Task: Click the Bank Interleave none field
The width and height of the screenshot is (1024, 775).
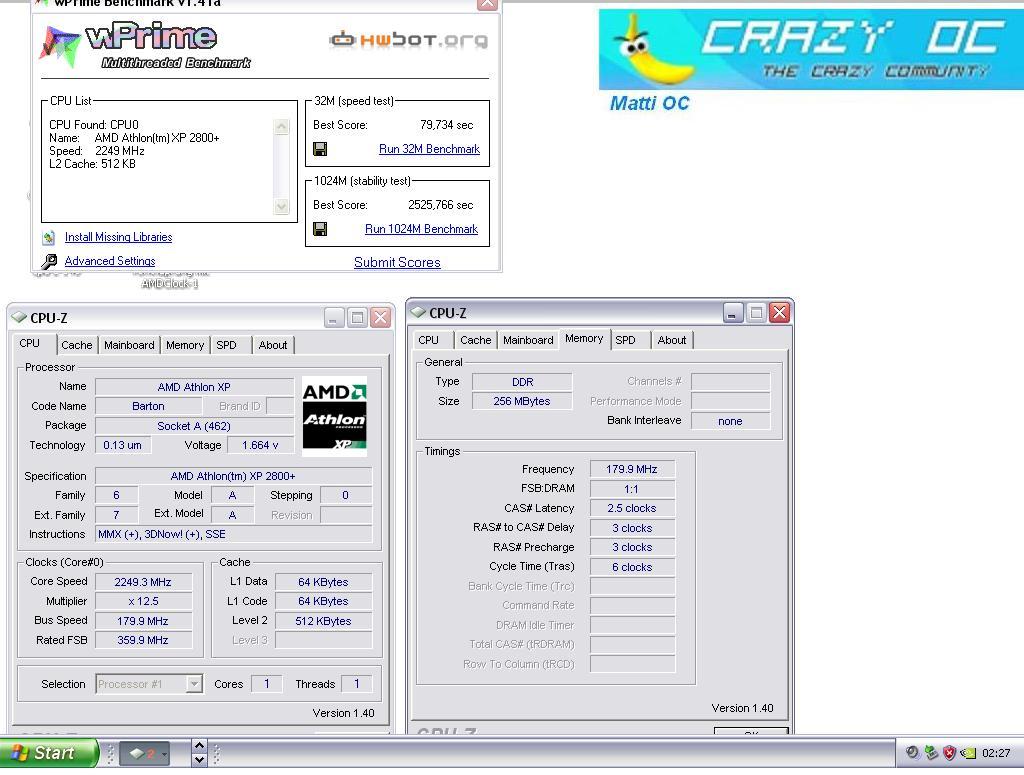Action: click(x=730, y=421)
